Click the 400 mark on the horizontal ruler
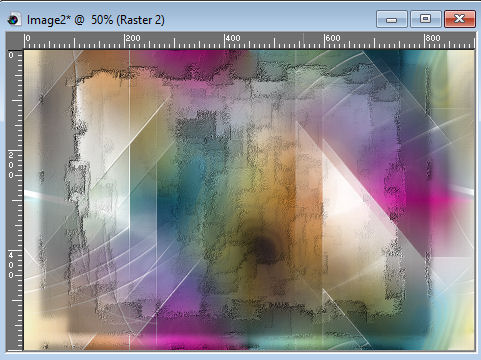This screenshot has width=481, height=360. coord(233,38)
